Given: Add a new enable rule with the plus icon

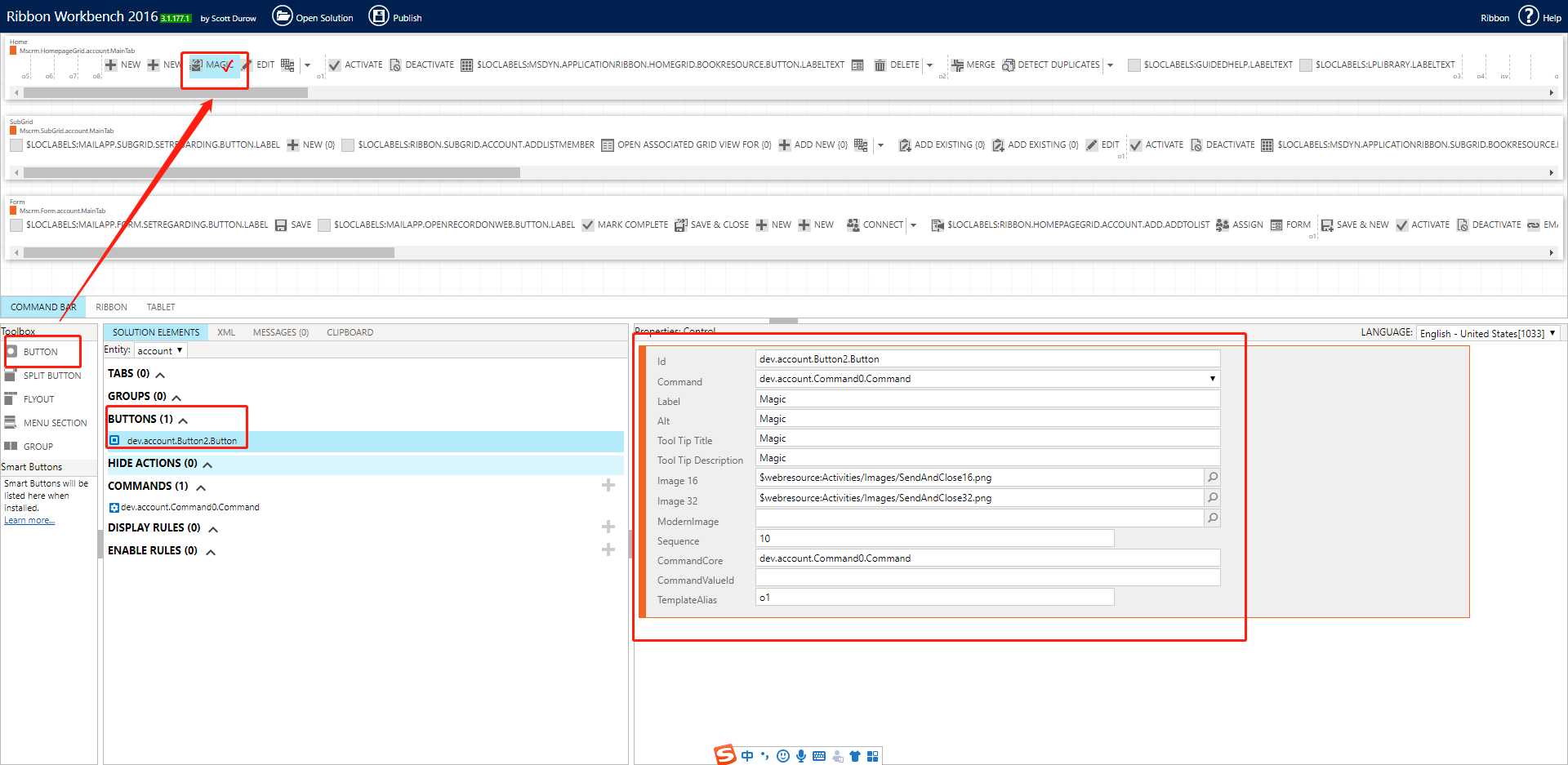Looking at the screenshot, I should 608,550.
